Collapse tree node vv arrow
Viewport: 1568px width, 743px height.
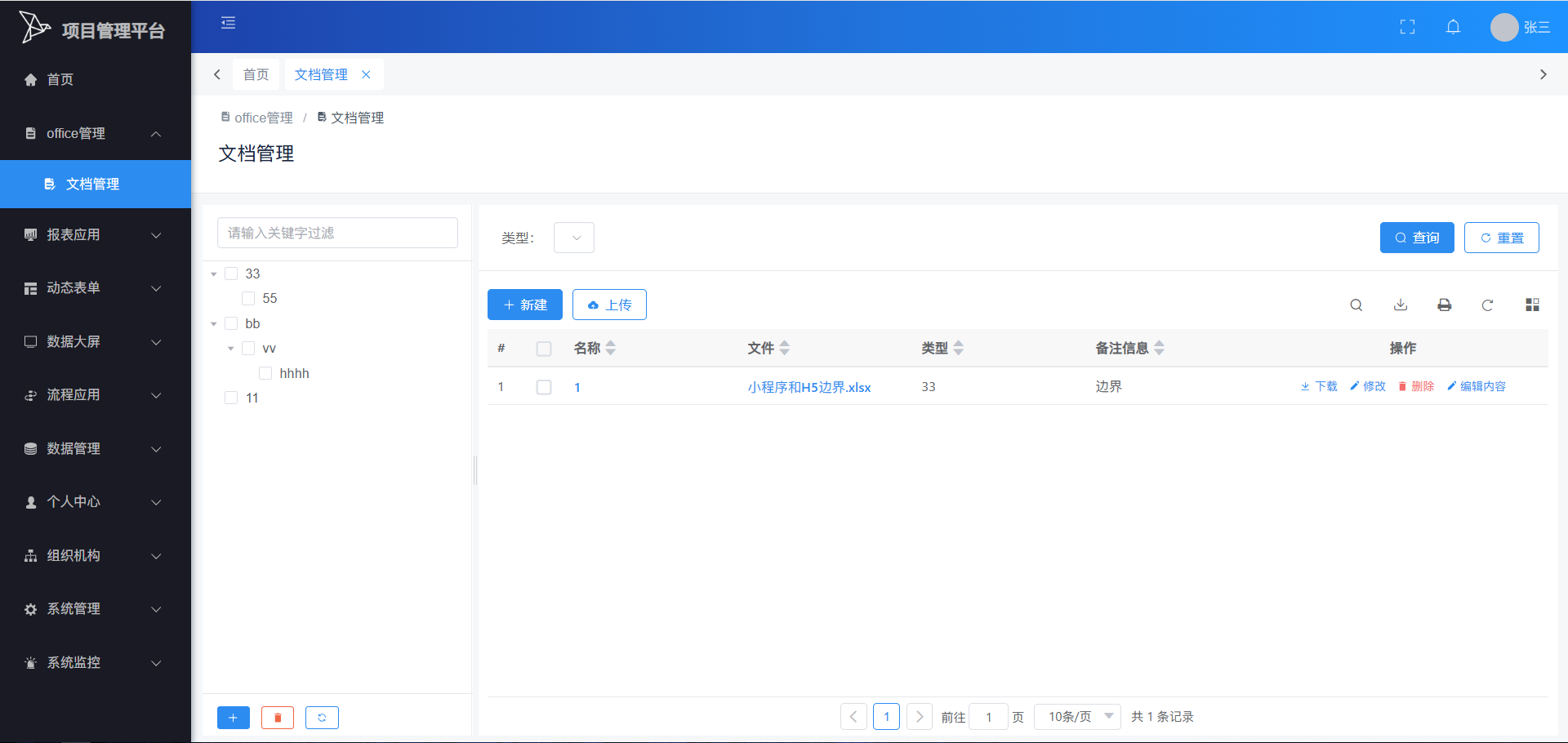[231, 349]
